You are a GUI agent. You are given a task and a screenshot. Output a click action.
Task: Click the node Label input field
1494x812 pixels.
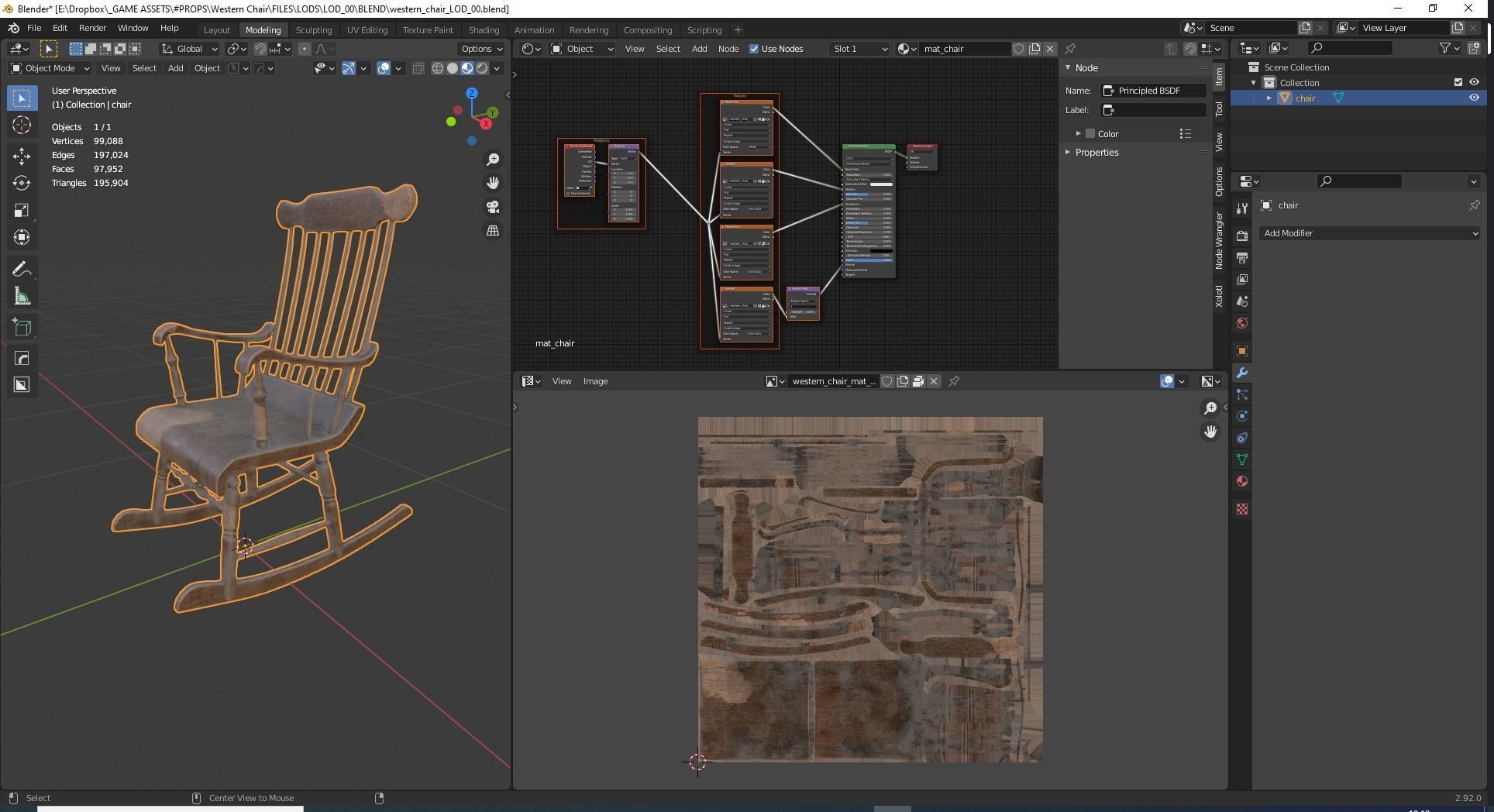tap(1154, 110)
